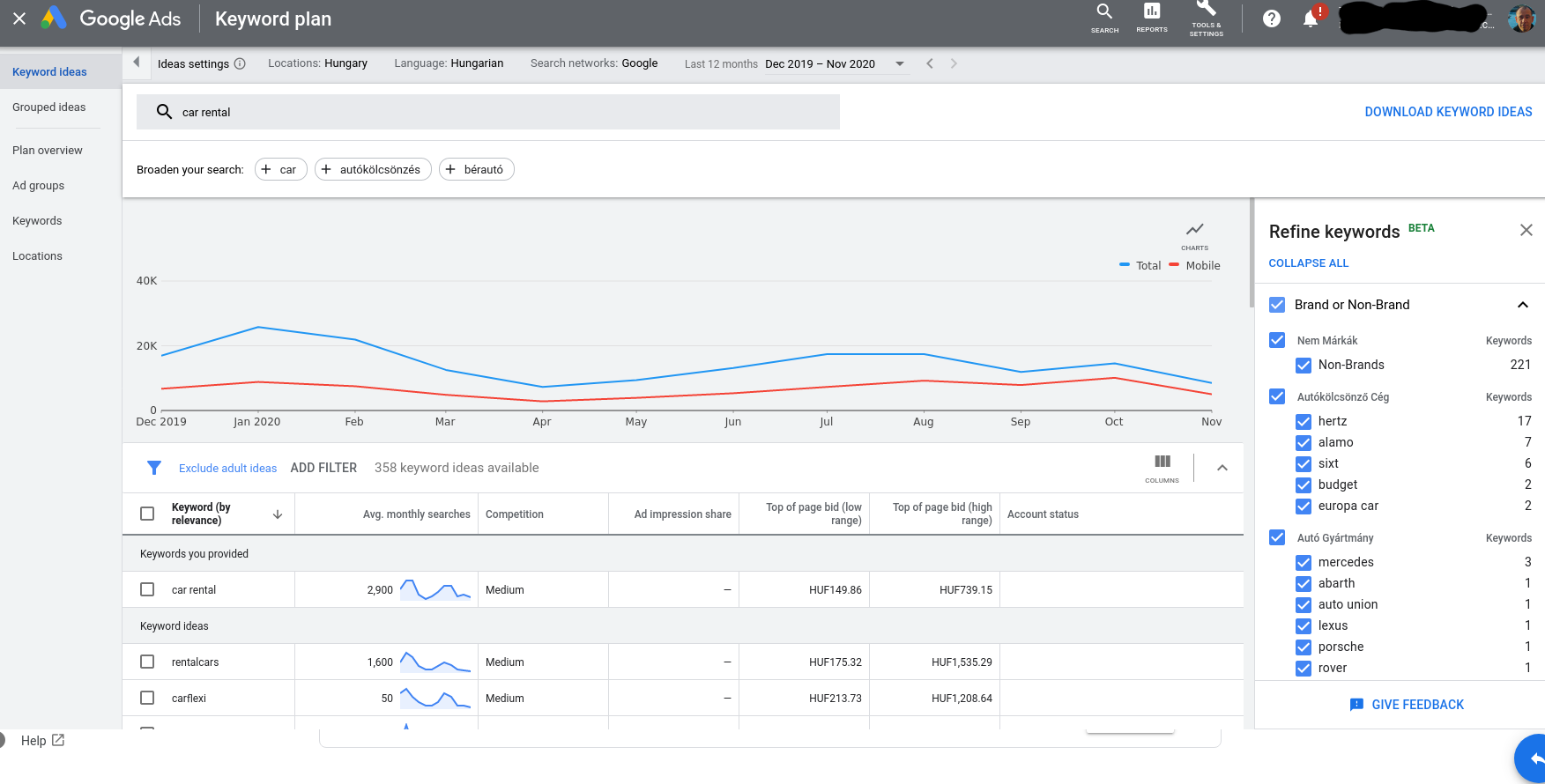Uncheck the alamo checkbox
The image size is (1545, 784).
pyautogui.click(x=1304, y=442)
